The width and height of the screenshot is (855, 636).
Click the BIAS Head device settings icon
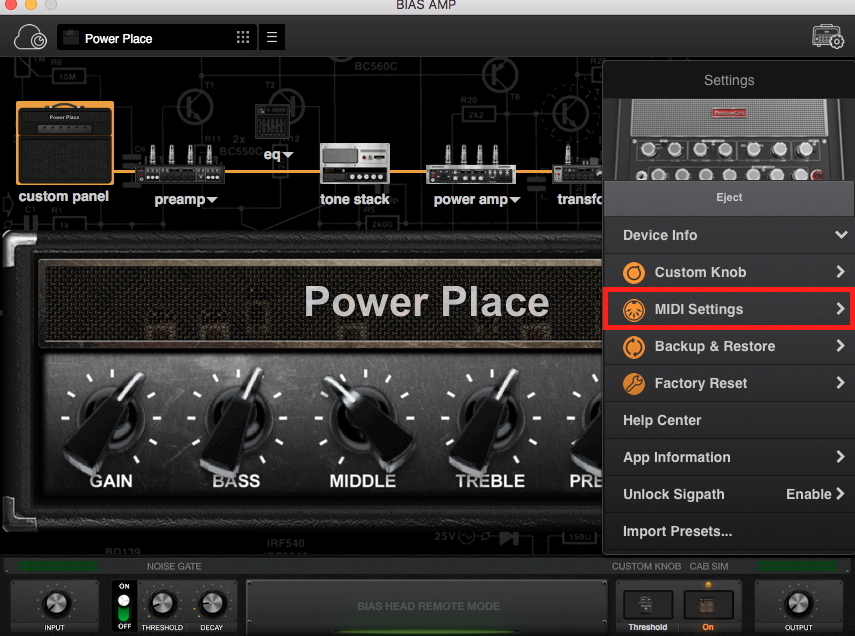(x=827, y=37)
